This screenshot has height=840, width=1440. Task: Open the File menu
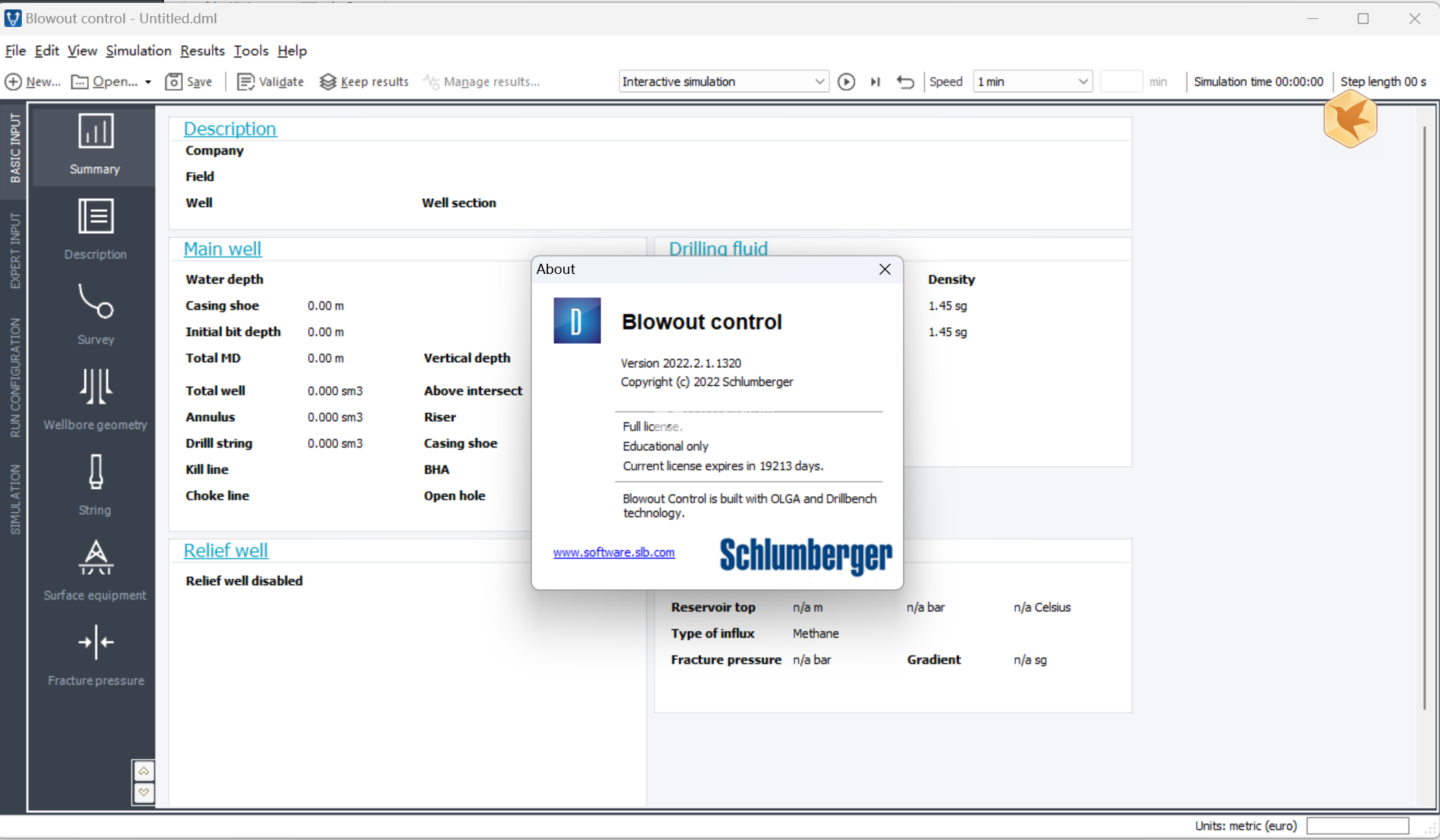pos(15,50)
